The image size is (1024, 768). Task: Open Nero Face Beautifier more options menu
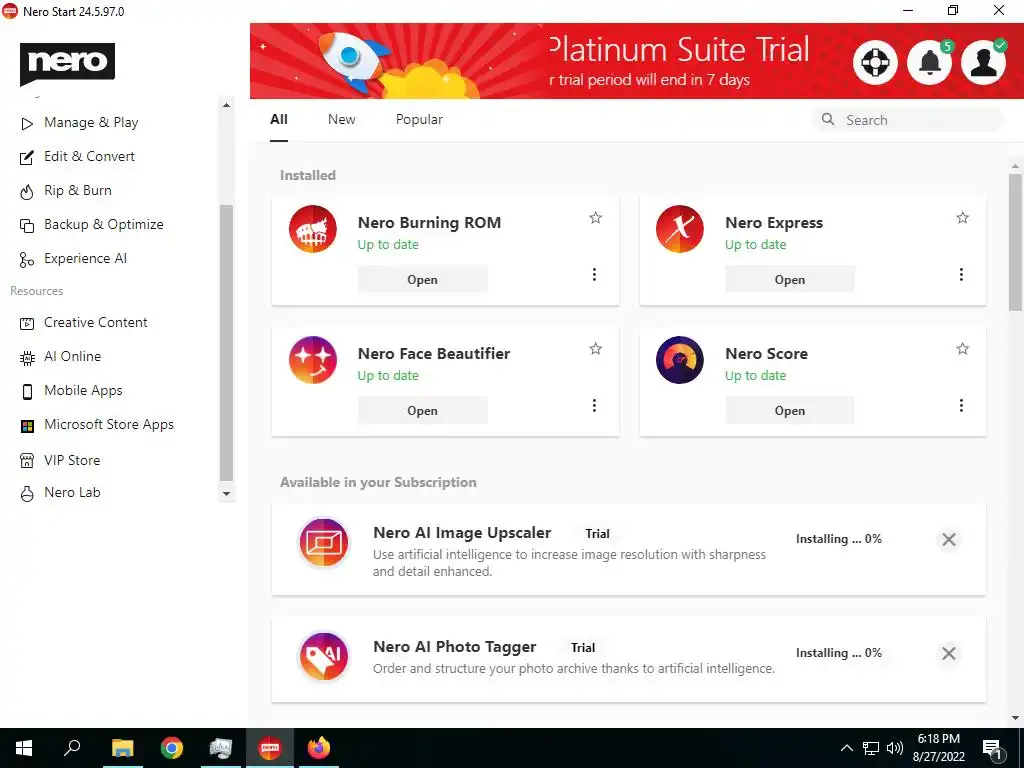coord(594,406)
